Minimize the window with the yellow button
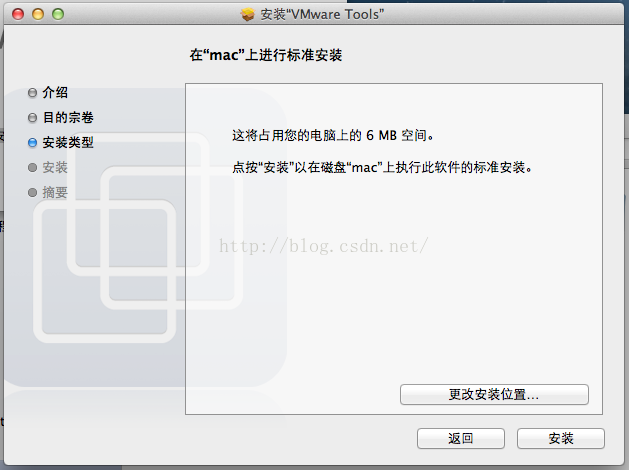The height and width of the screenshot is (470, 629). click(x=38, y=14)
